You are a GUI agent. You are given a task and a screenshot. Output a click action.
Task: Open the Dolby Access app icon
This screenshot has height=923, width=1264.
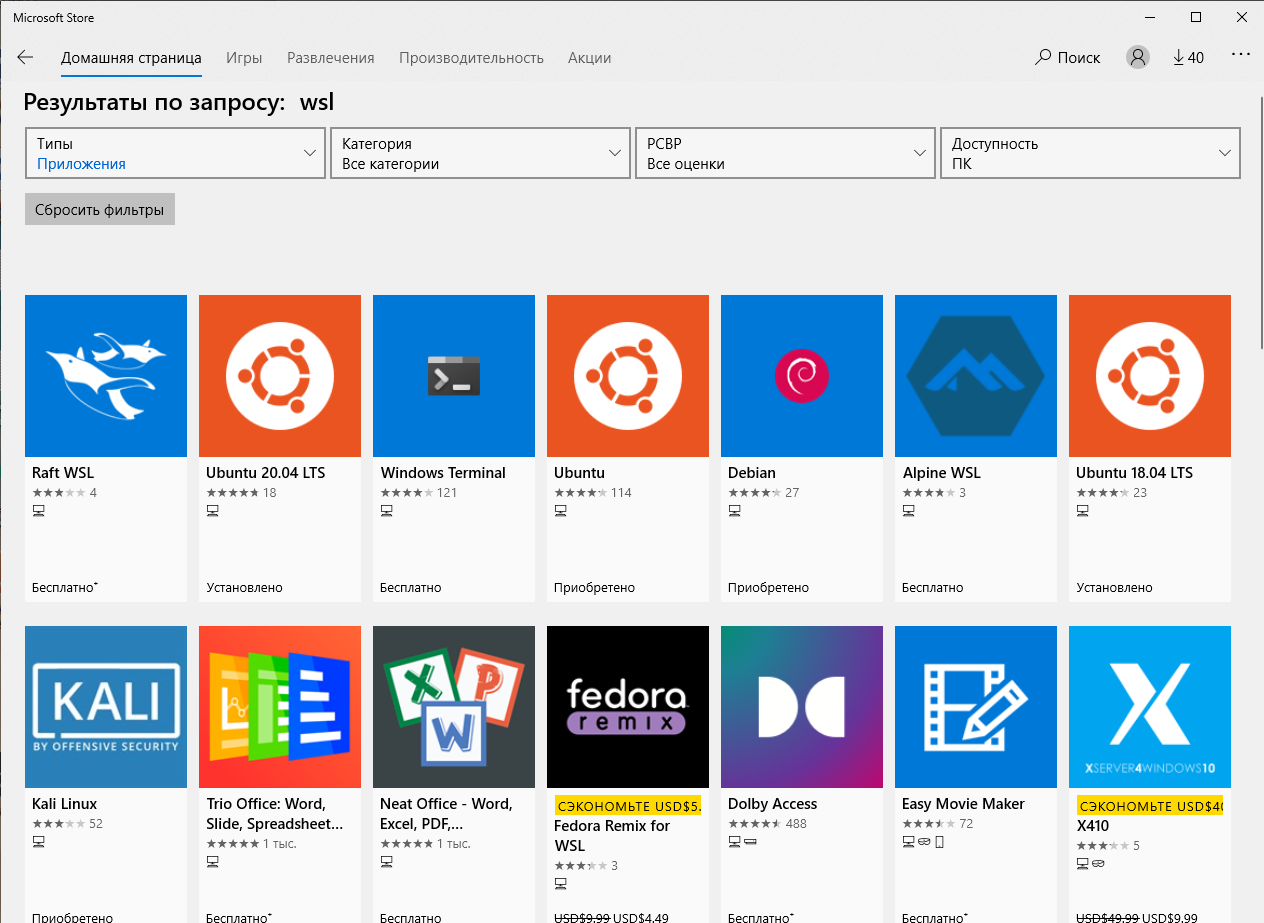coord(802,707)
